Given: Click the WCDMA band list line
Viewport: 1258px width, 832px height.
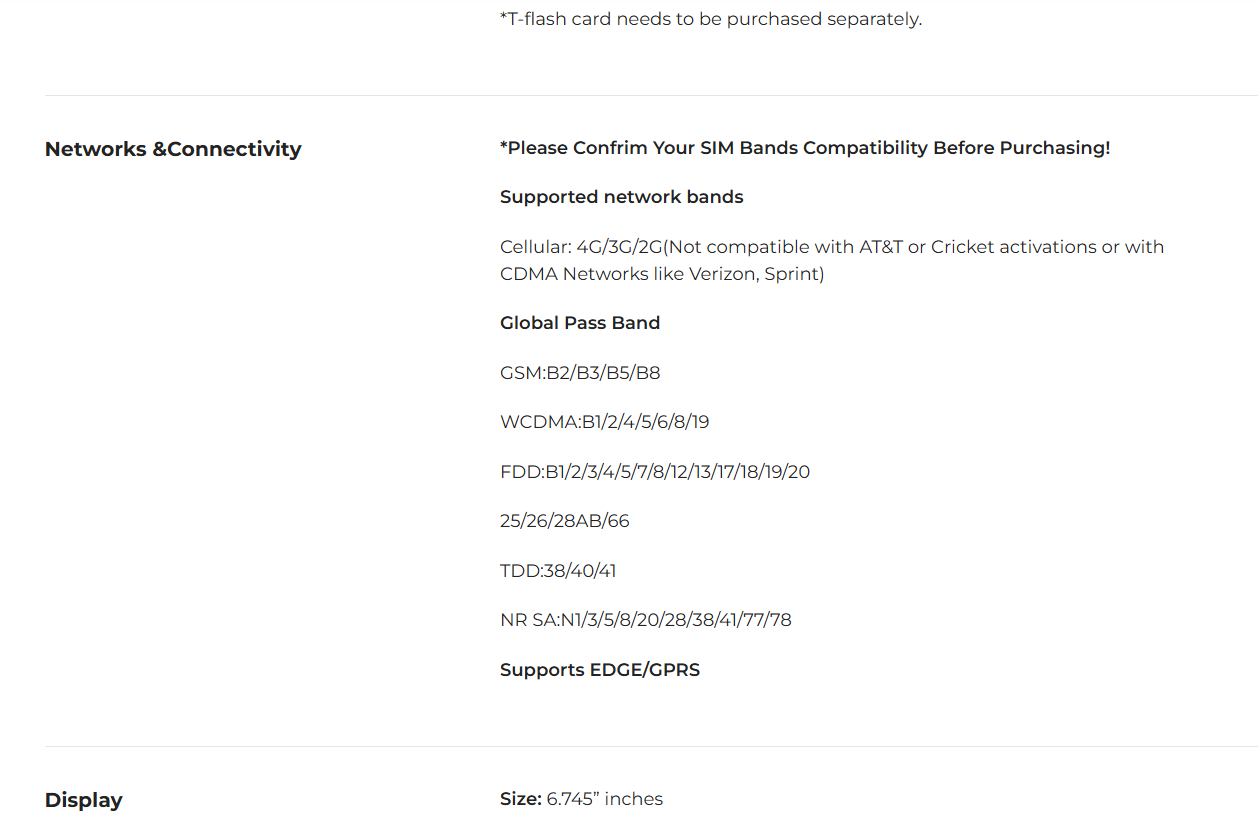Looking at the screenshot, I should click(x=605, y=422).
